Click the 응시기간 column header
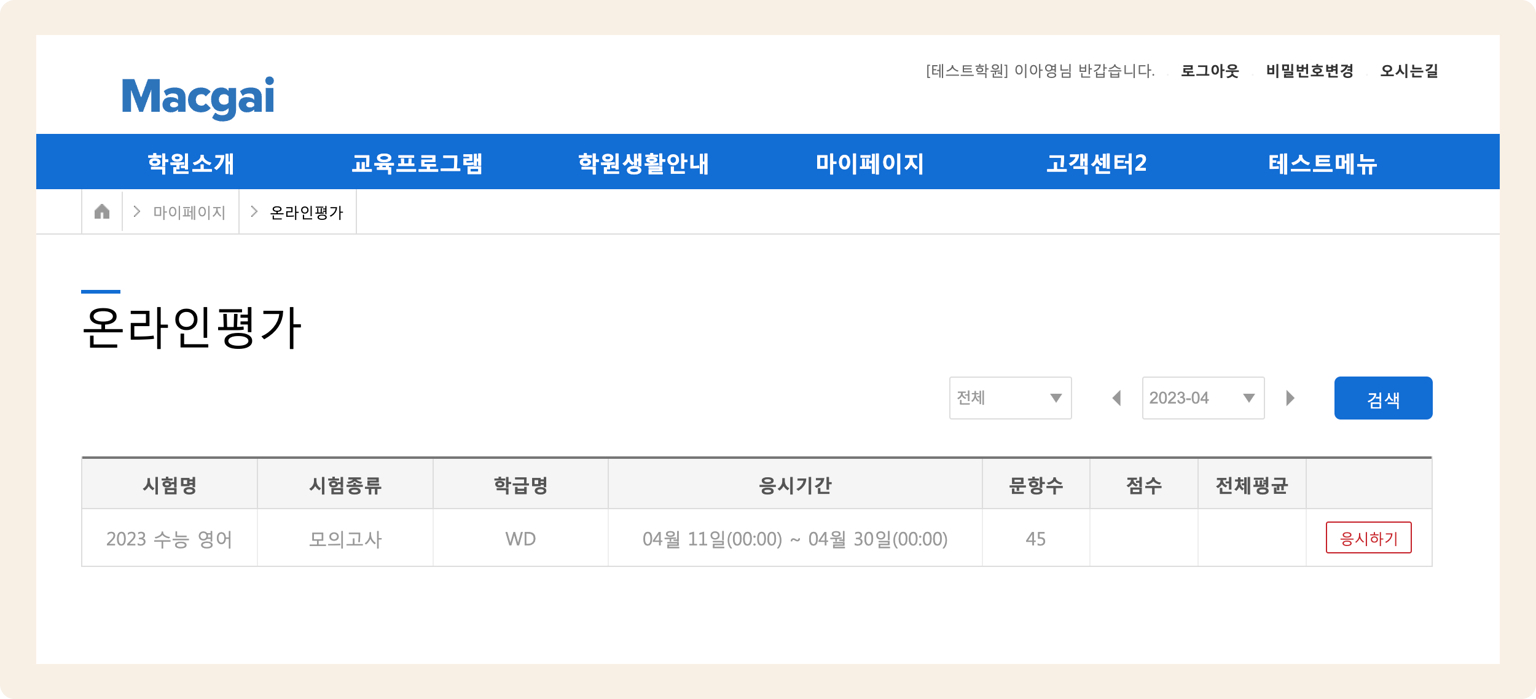 795,486
